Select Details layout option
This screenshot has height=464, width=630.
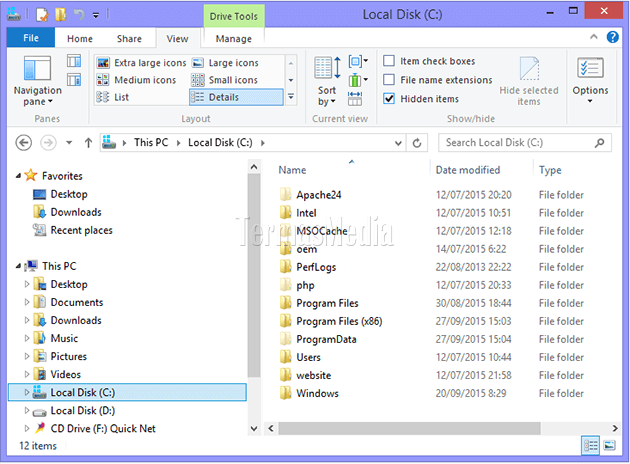(x=236, y=97)
